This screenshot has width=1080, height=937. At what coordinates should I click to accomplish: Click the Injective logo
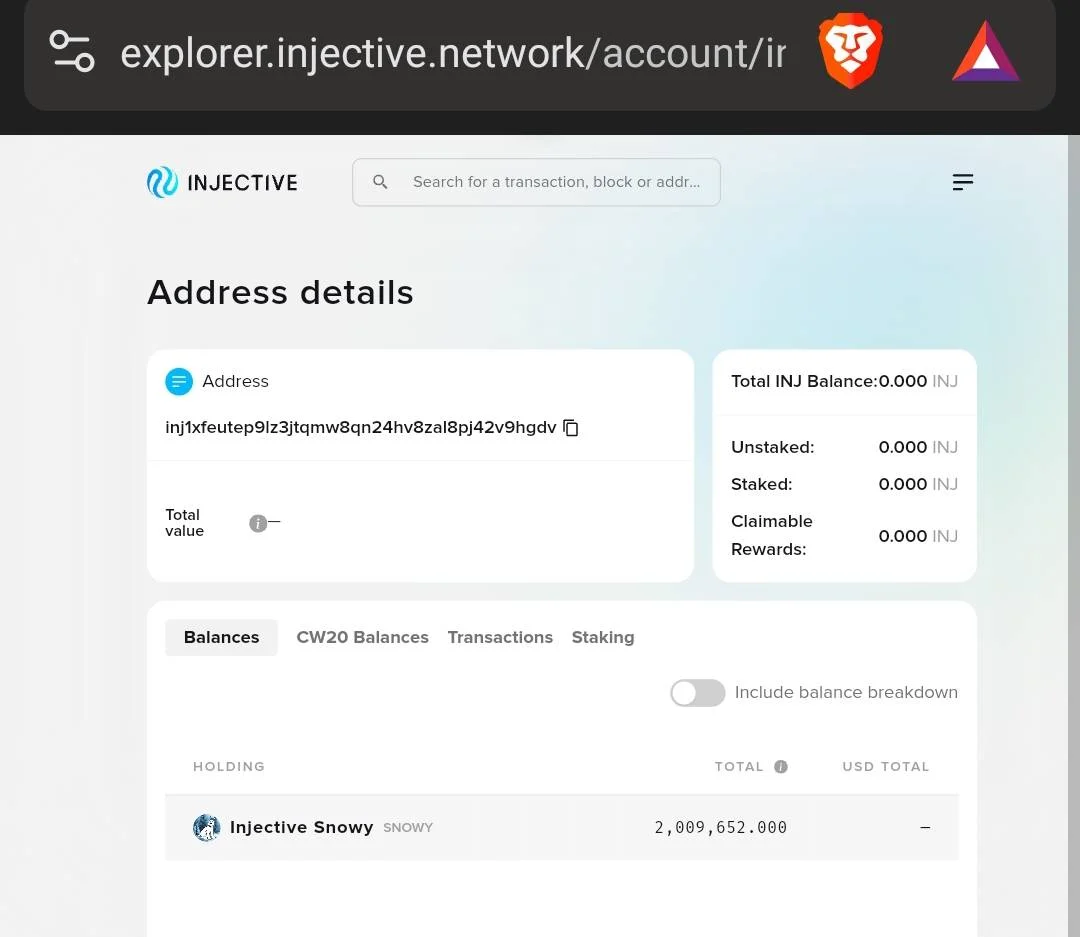222,183
